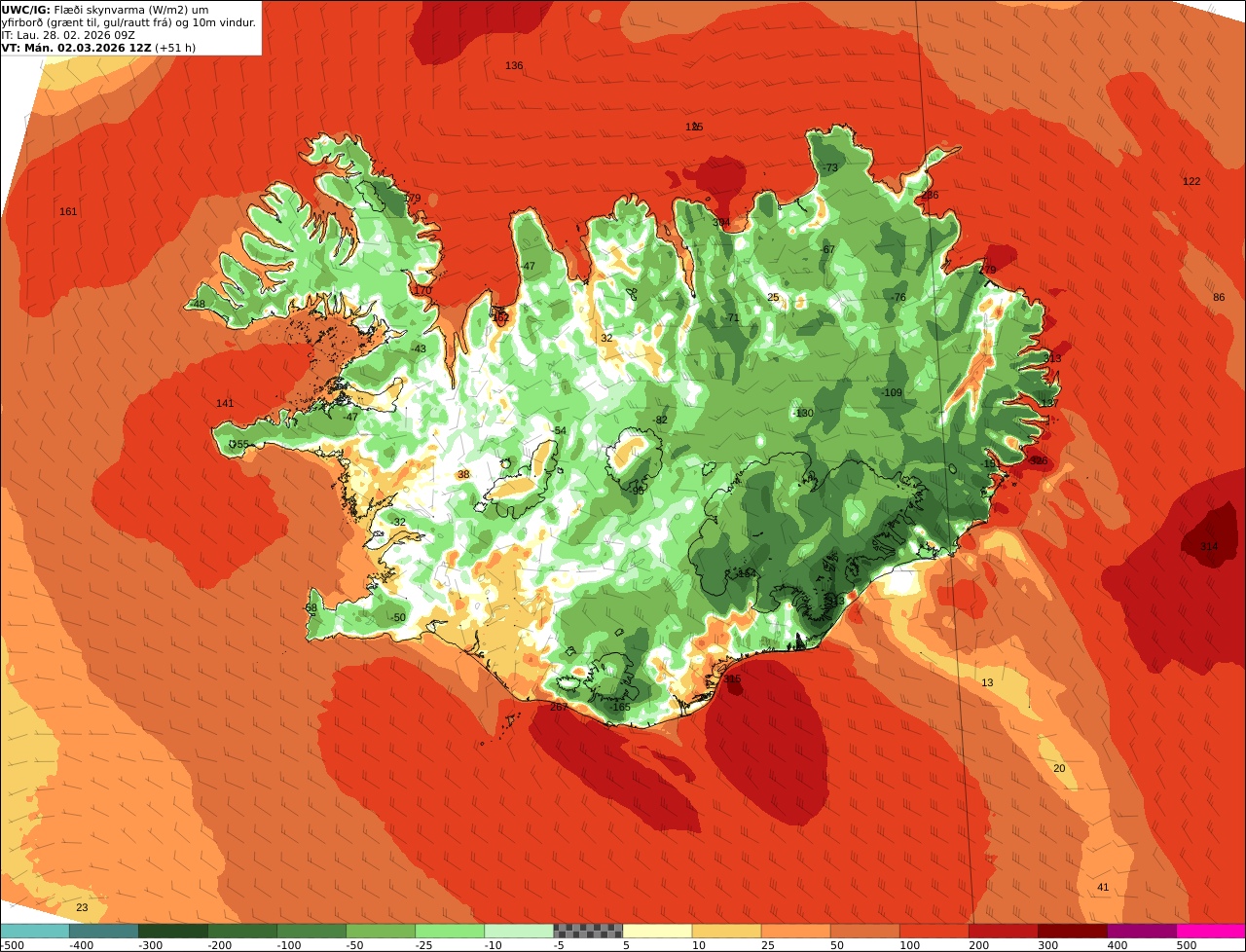Viewport: 1246px width, 952px height.
Task: Click the '100' legend label
Action: click(x=909, y=945)
